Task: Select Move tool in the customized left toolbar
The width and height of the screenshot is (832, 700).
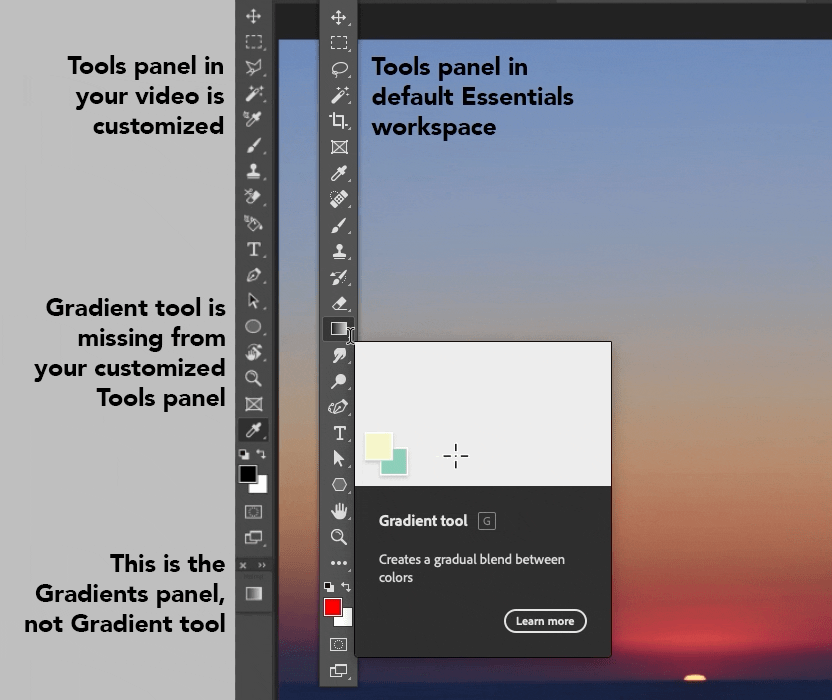Action: pos(253,16)
